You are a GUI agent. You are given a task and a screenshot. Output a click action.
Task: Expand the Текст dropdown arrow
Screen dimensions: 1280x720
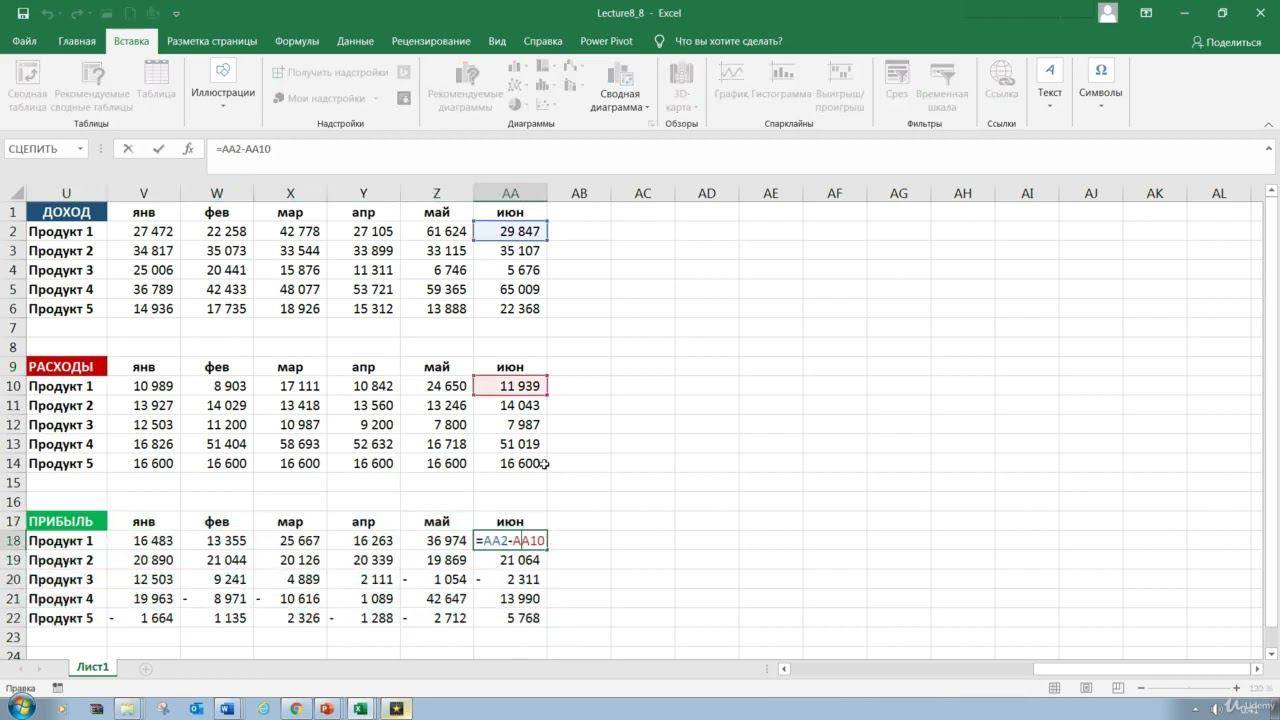coord(1049,105)
